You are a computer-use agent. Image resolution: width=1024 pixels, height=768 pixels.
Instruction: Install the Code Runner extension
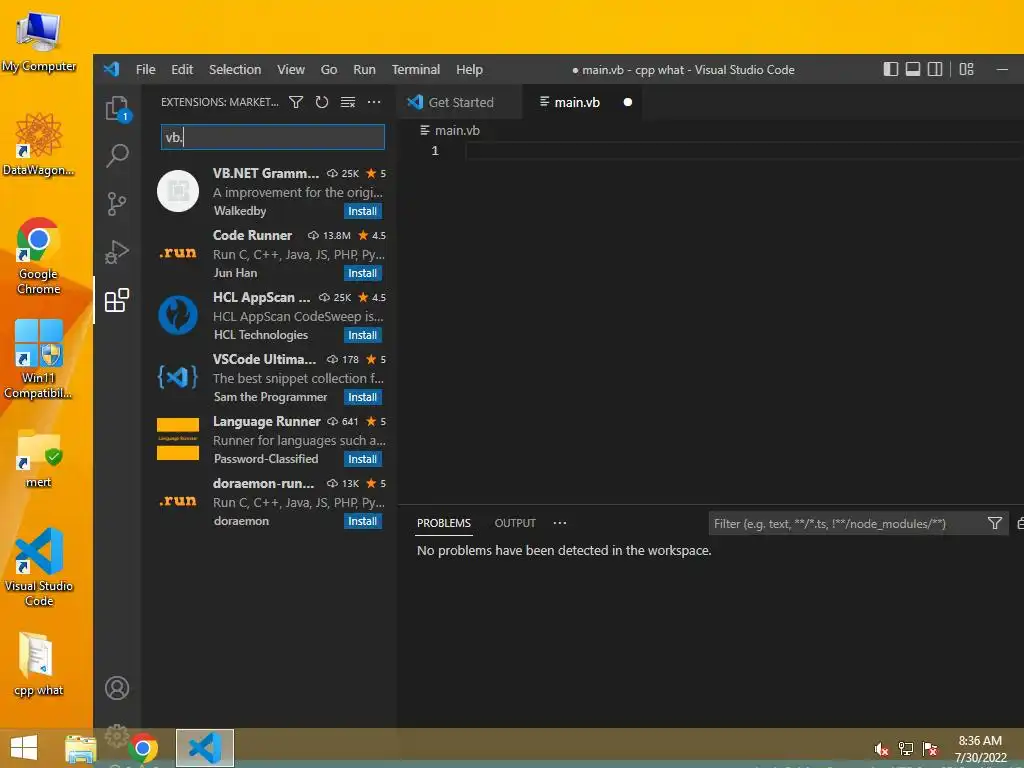click(362, 273)
